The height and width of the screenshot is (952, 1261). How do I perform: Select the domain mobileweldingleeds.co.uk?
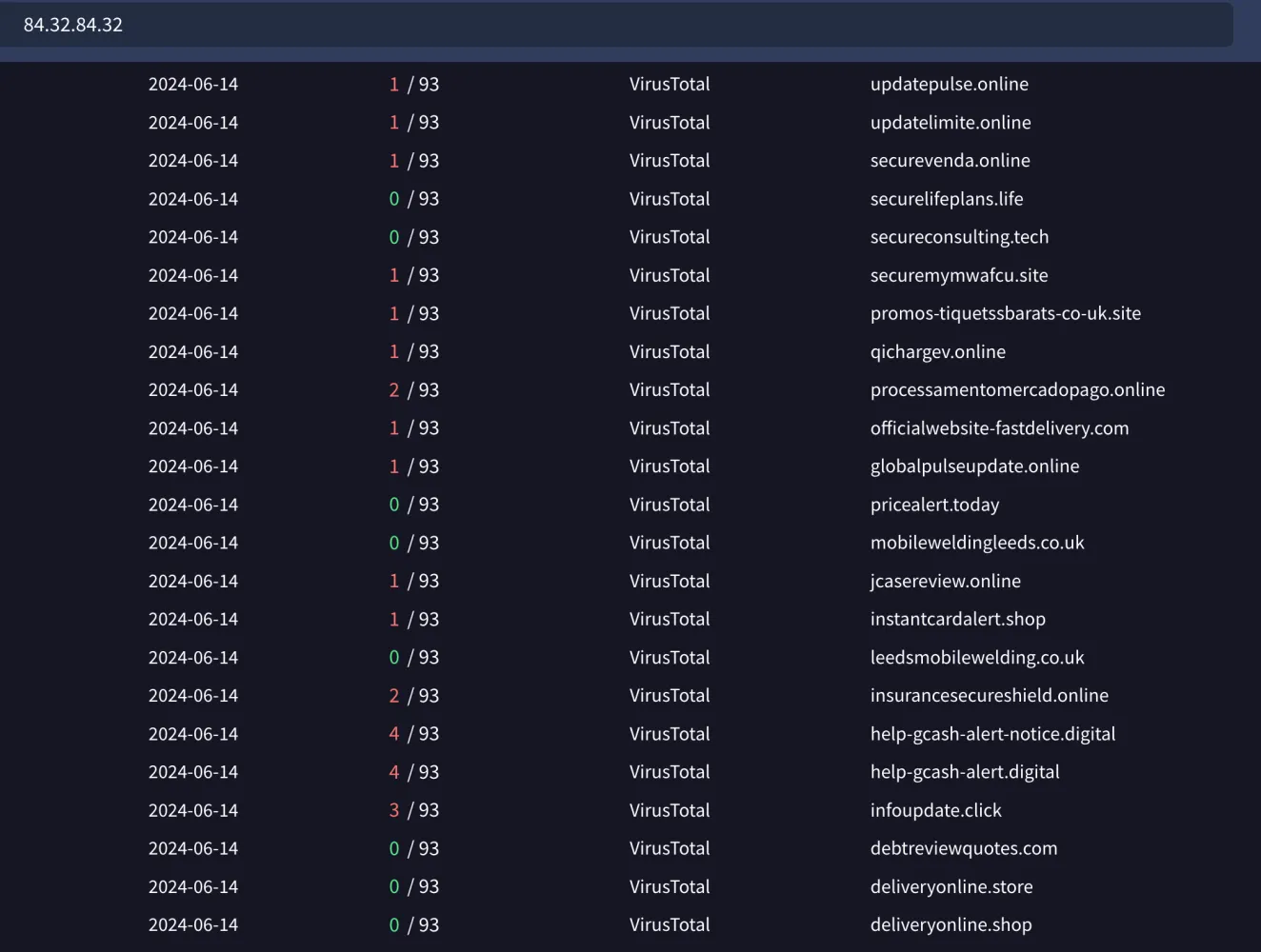click(x=977, y=543)
